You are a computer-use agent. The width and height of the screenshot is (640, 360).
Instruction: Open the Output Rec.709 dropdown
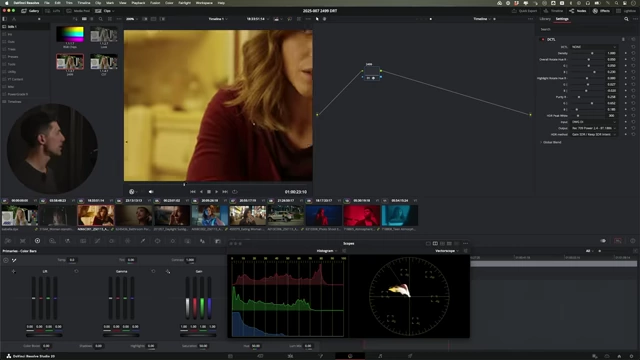594,128
